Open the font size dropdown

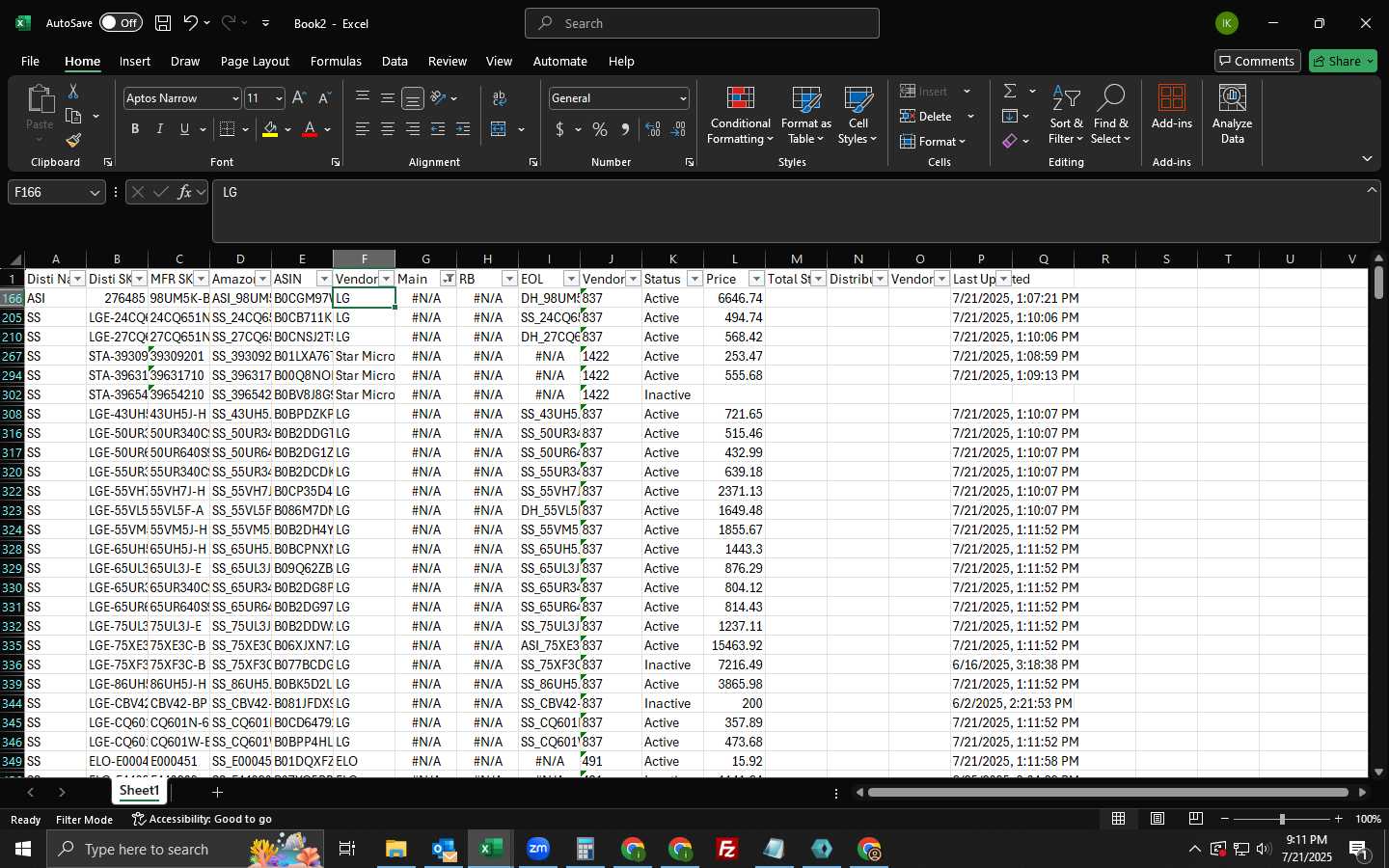click(279, 98)
